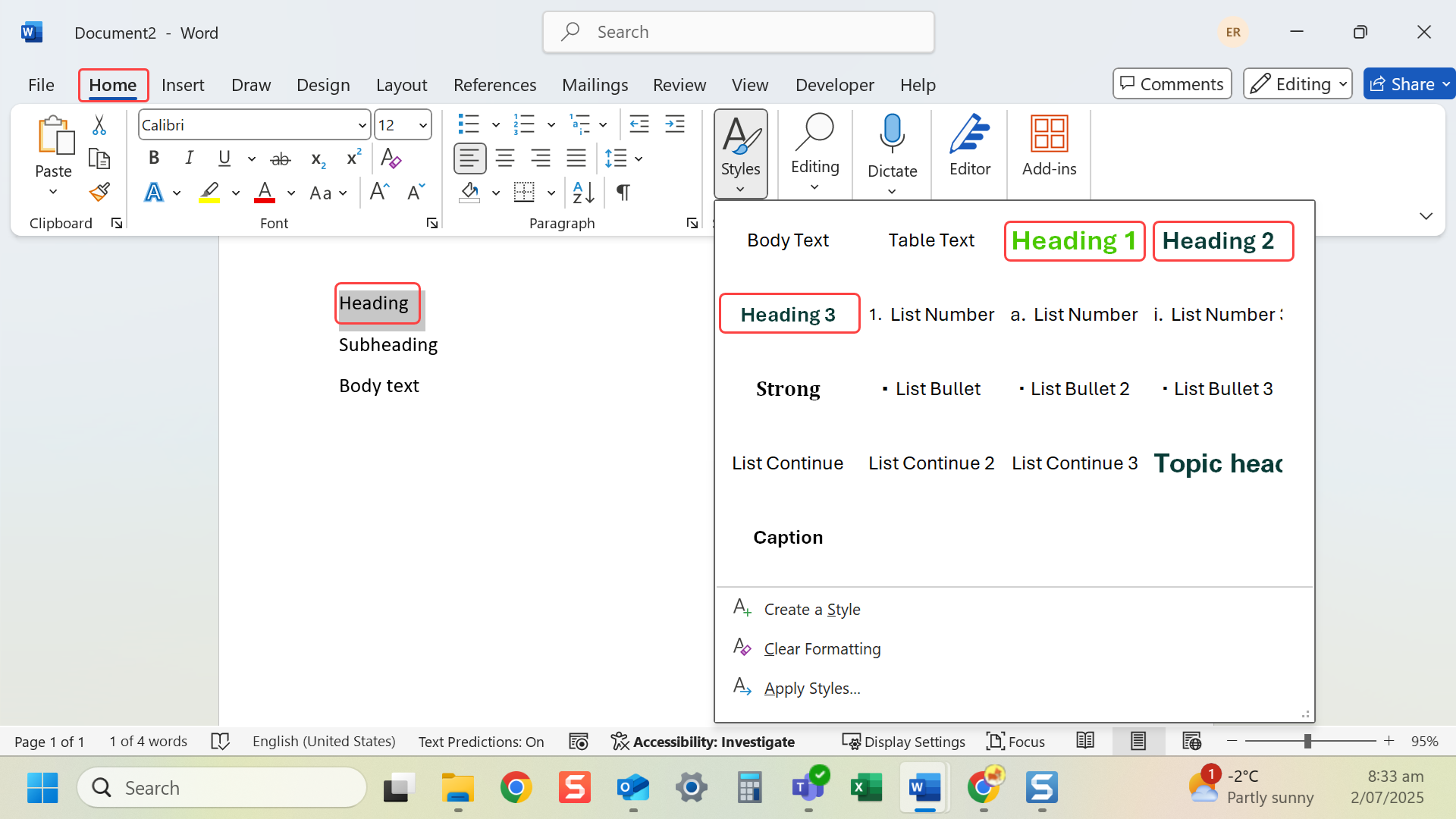The image size is (1456, 819).
Task: Click the numbered list icon
Action: click(524, 124)
